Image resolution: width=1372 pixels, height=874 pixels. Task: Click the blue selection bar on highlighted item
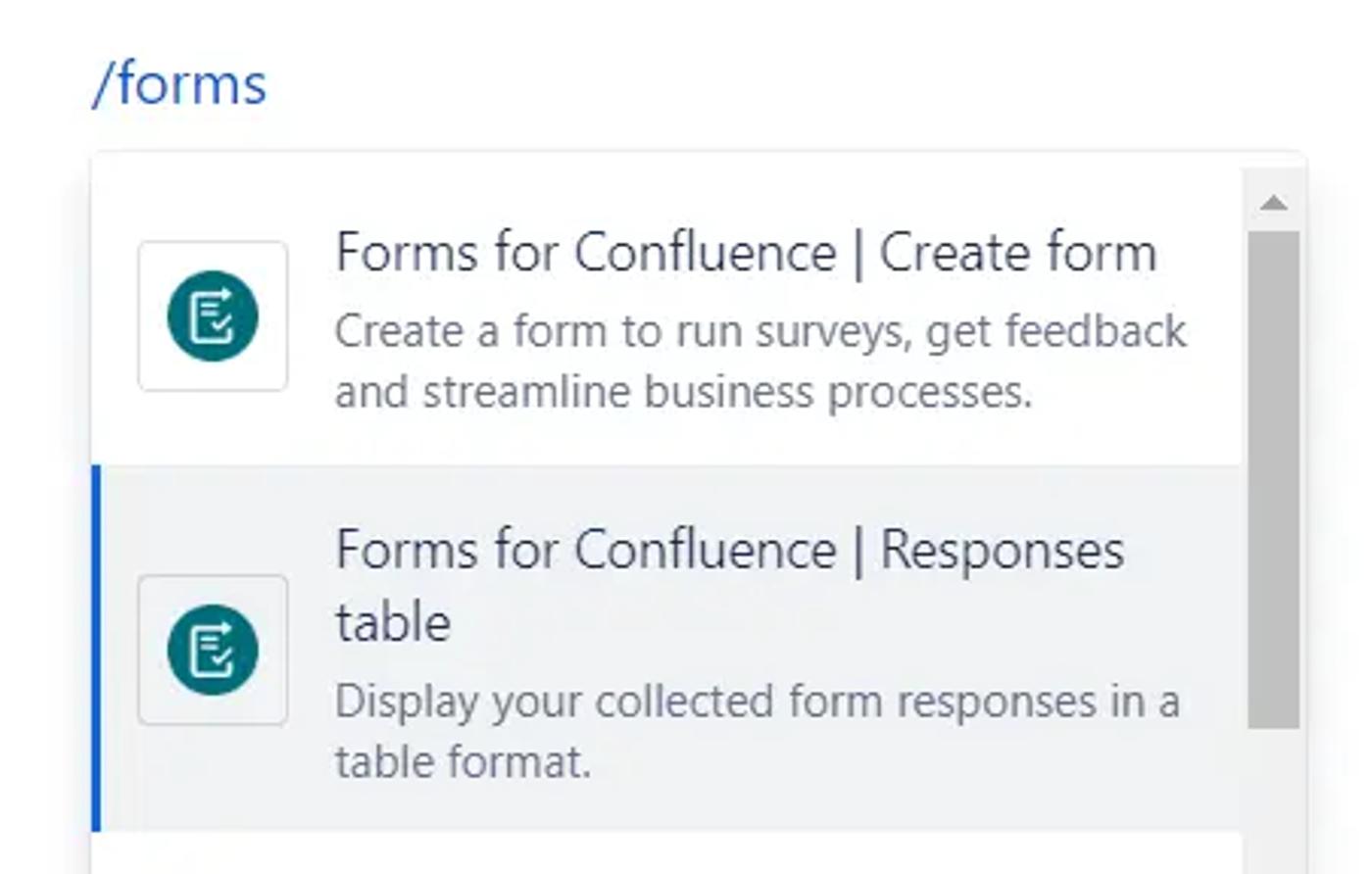click(x=96, y=649)
